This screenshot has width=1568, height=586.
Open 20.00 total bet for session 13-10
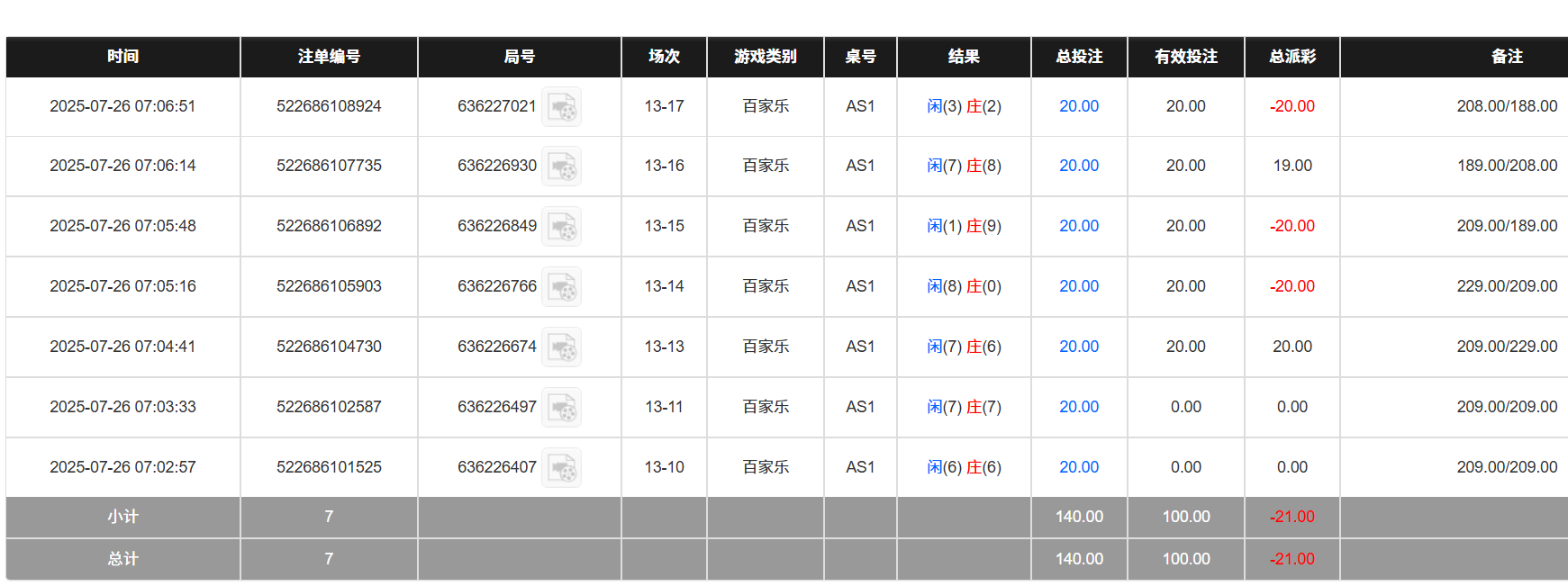(1078, 467)
